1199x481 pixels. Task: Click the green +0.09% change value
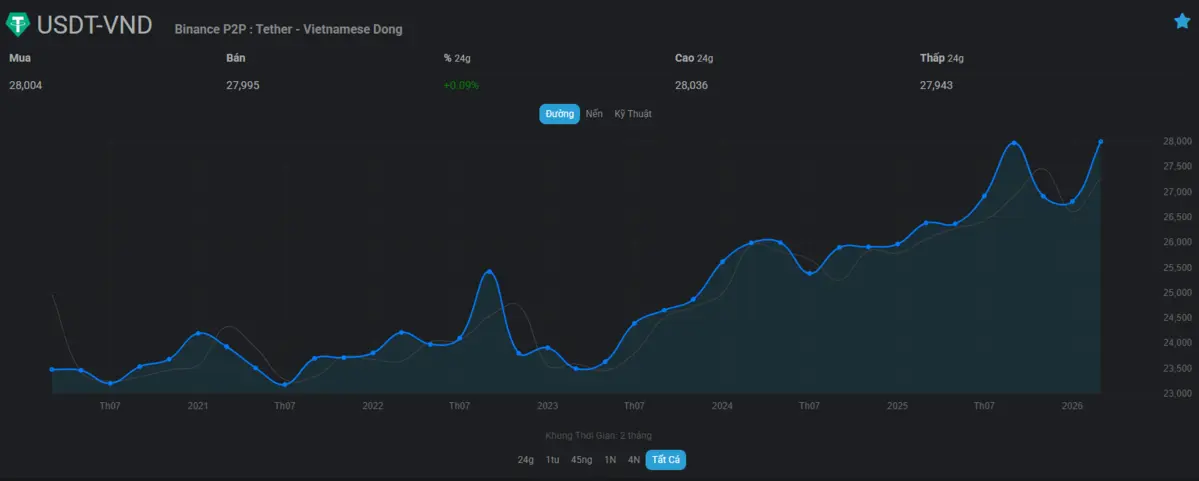pos(461,85)
